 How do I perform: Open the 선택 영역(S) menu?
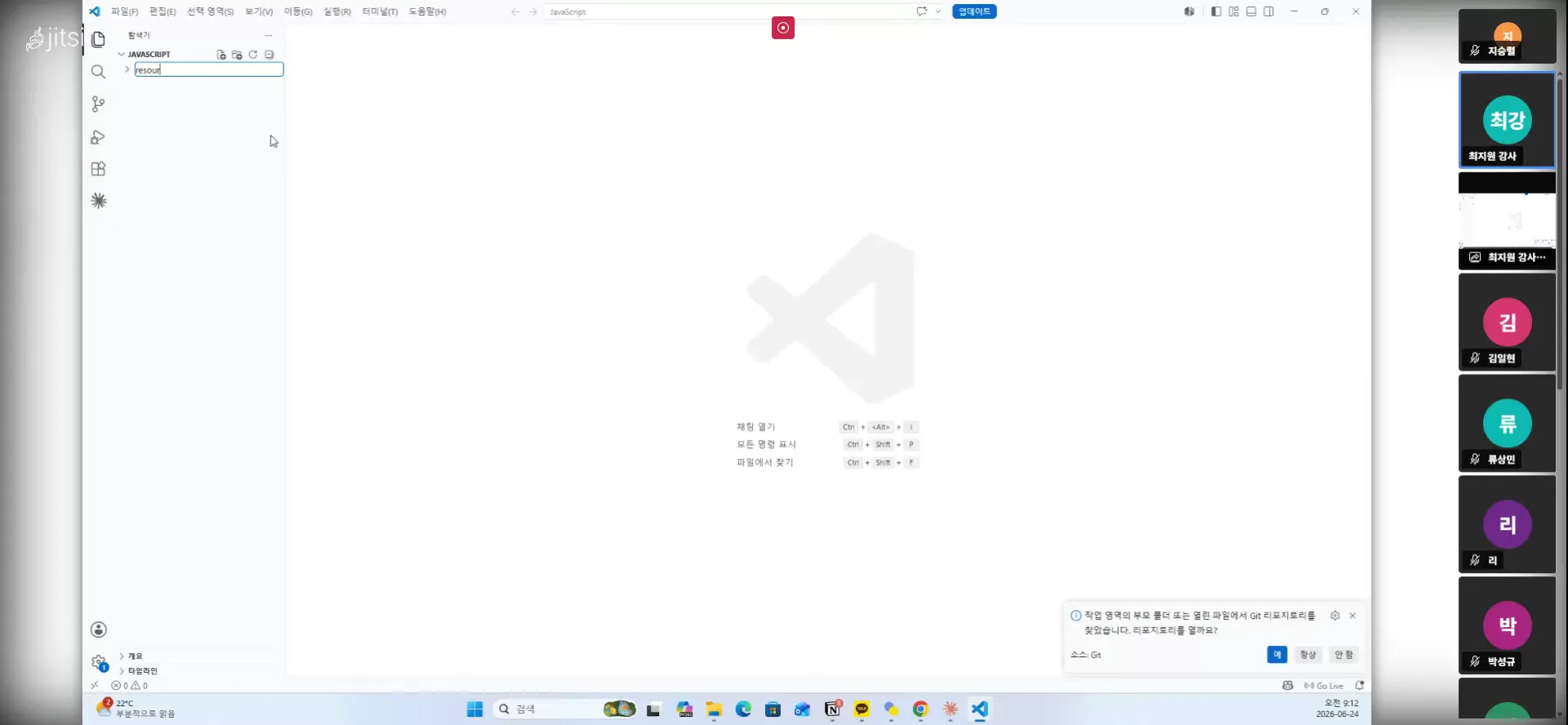[210, 11]
